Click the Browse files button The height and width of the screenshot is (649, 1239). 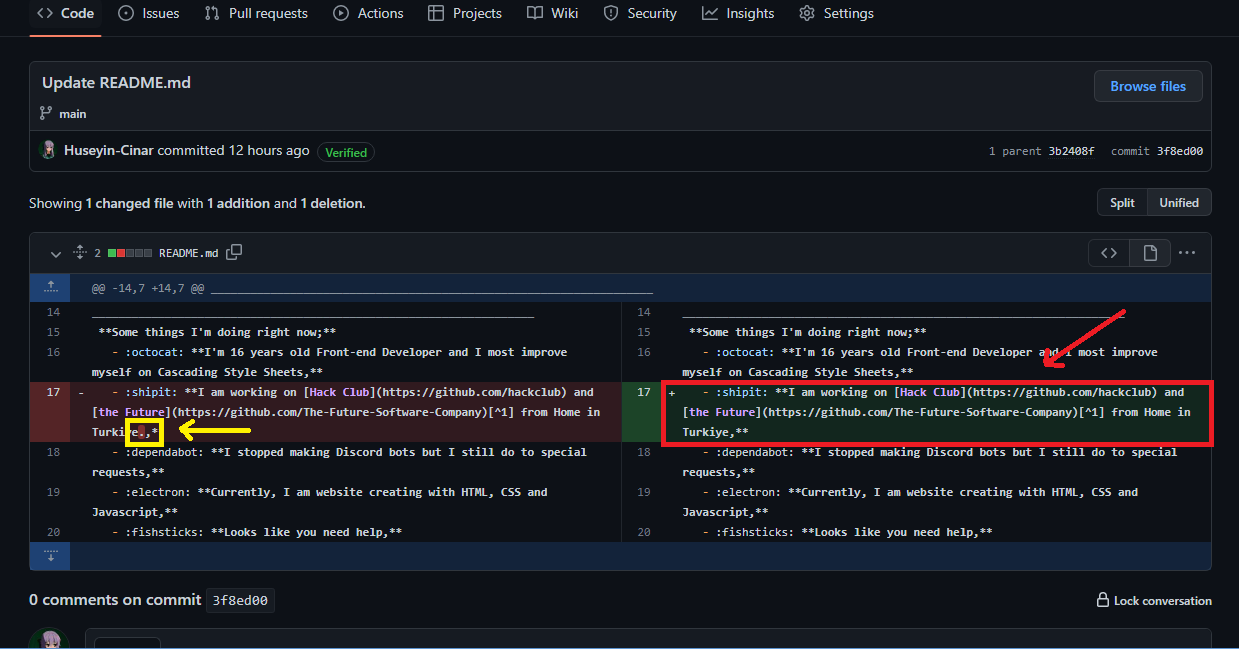[1147, 86]
